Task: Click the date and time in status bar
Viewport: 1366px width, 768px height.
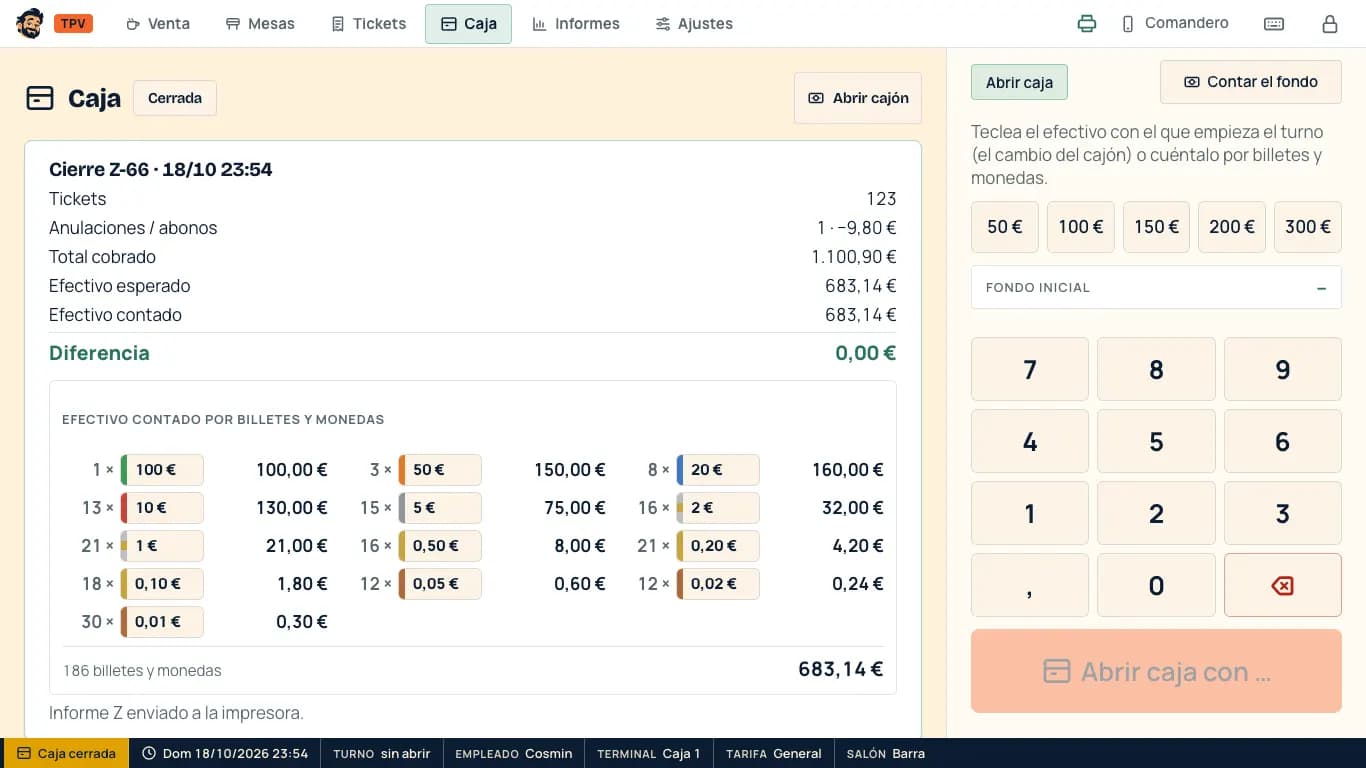Action: pyautogui.click(x=225, y=753)
